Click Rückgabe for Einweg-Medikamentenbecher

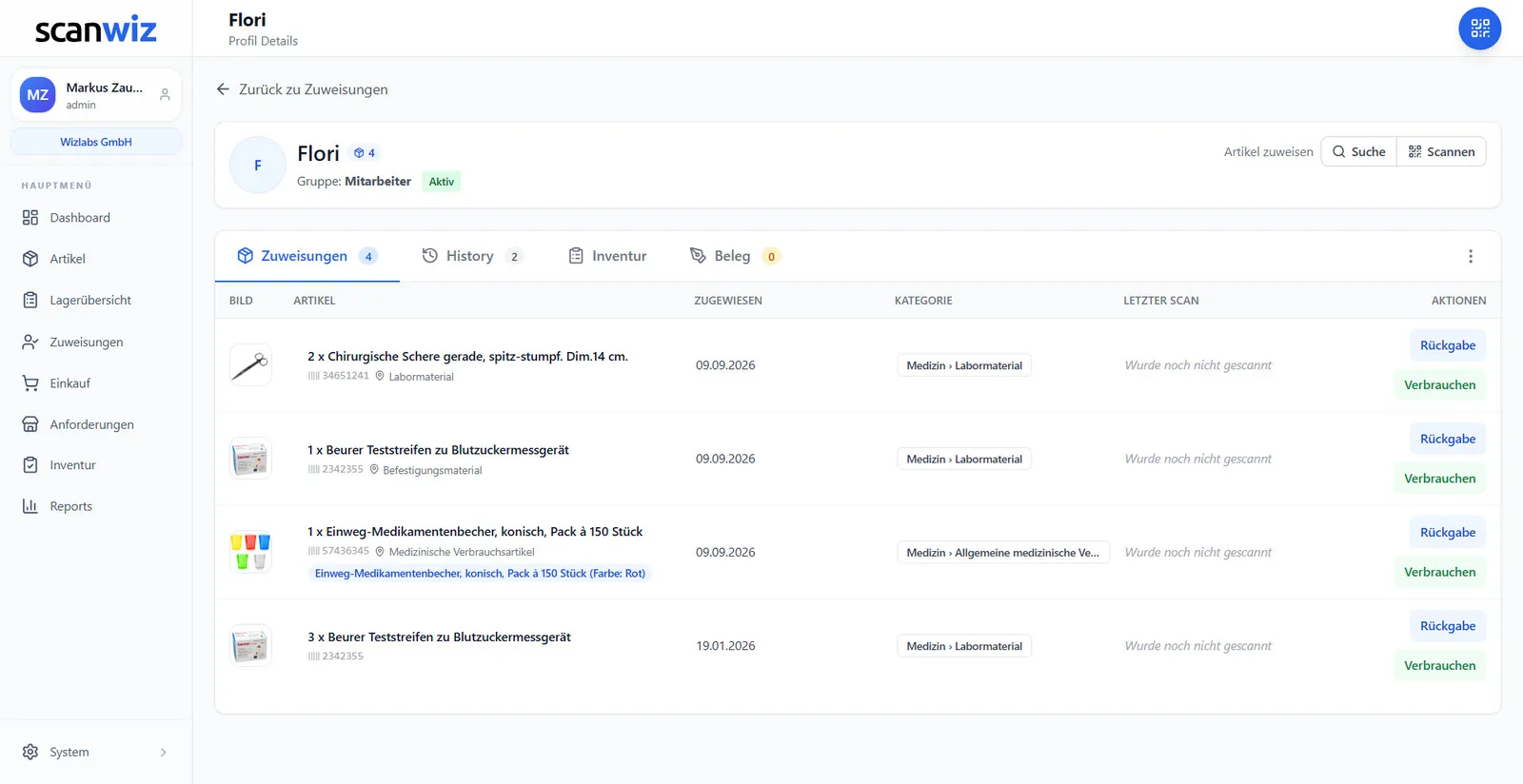tap(1448, 533)
